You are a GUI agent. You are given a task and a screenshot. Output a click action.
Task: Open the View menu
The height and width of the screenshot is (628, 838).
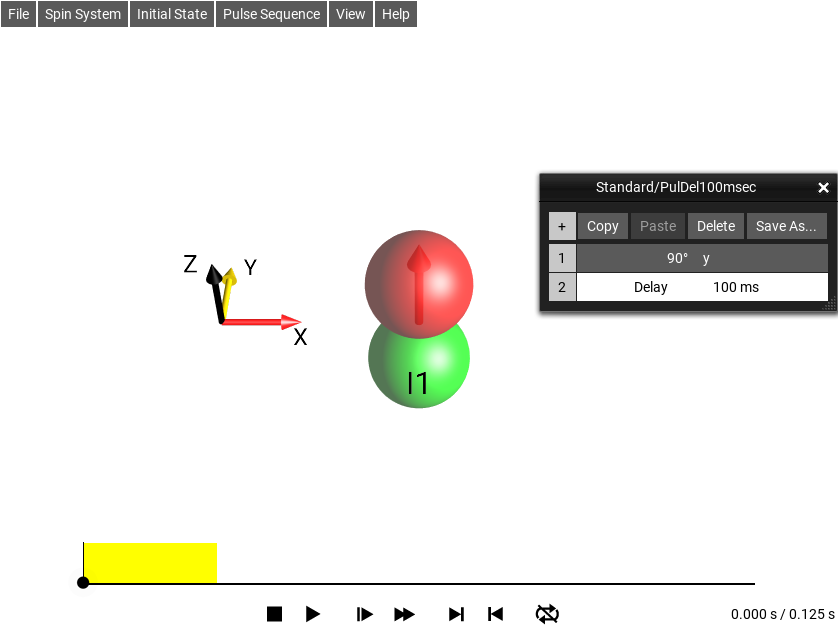tap(351, 14)
